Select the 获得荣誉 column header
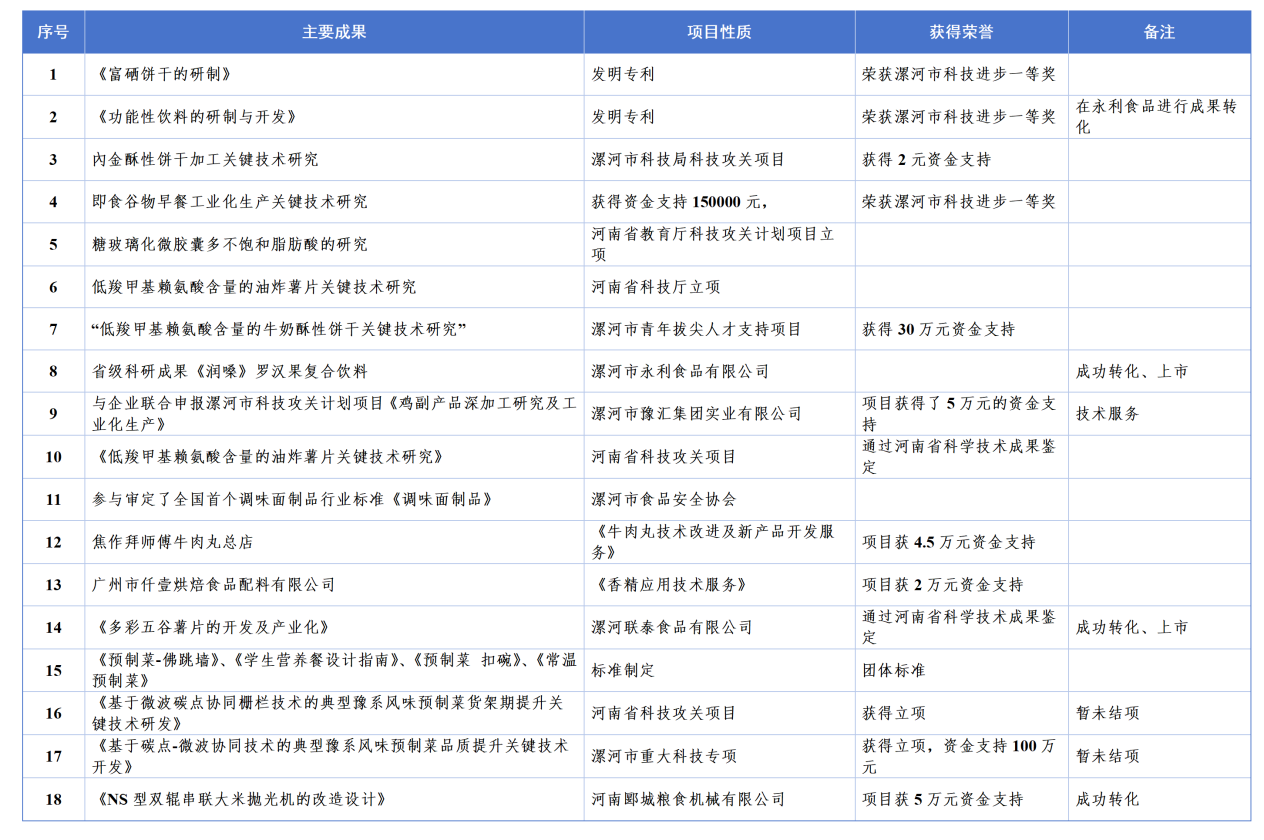 point(961,32)
